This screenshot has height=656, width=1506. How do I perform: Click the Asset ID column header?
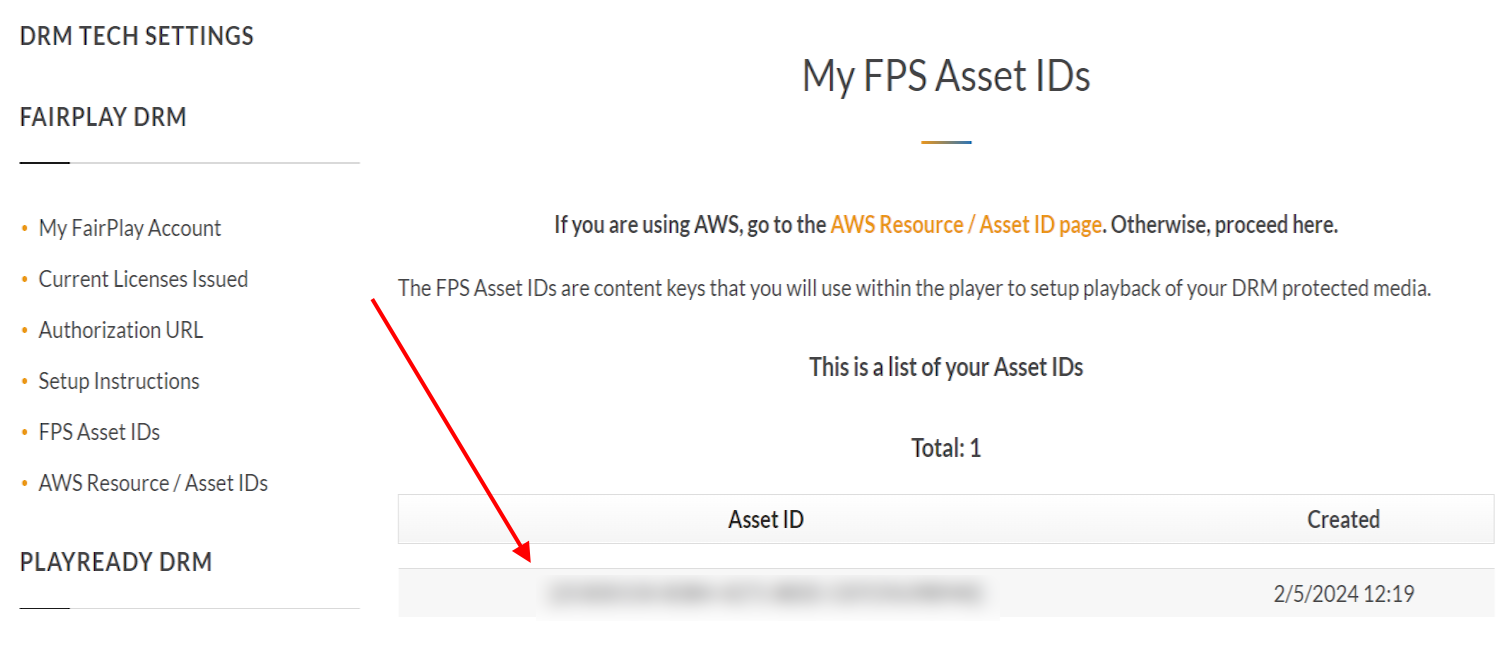click(766, 519)
